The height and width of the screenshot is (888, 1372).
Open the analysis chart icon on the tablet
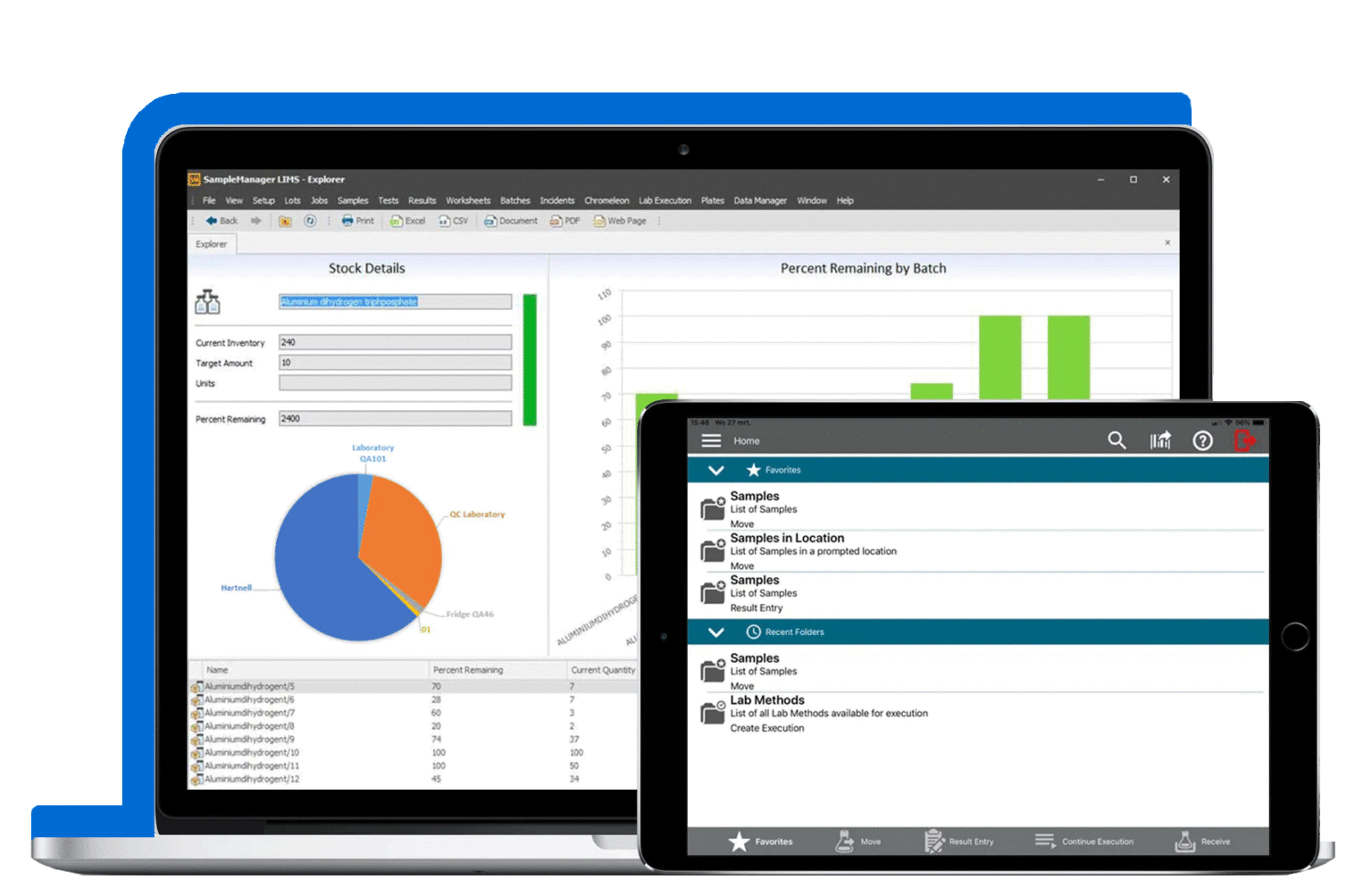(1159, 440)
